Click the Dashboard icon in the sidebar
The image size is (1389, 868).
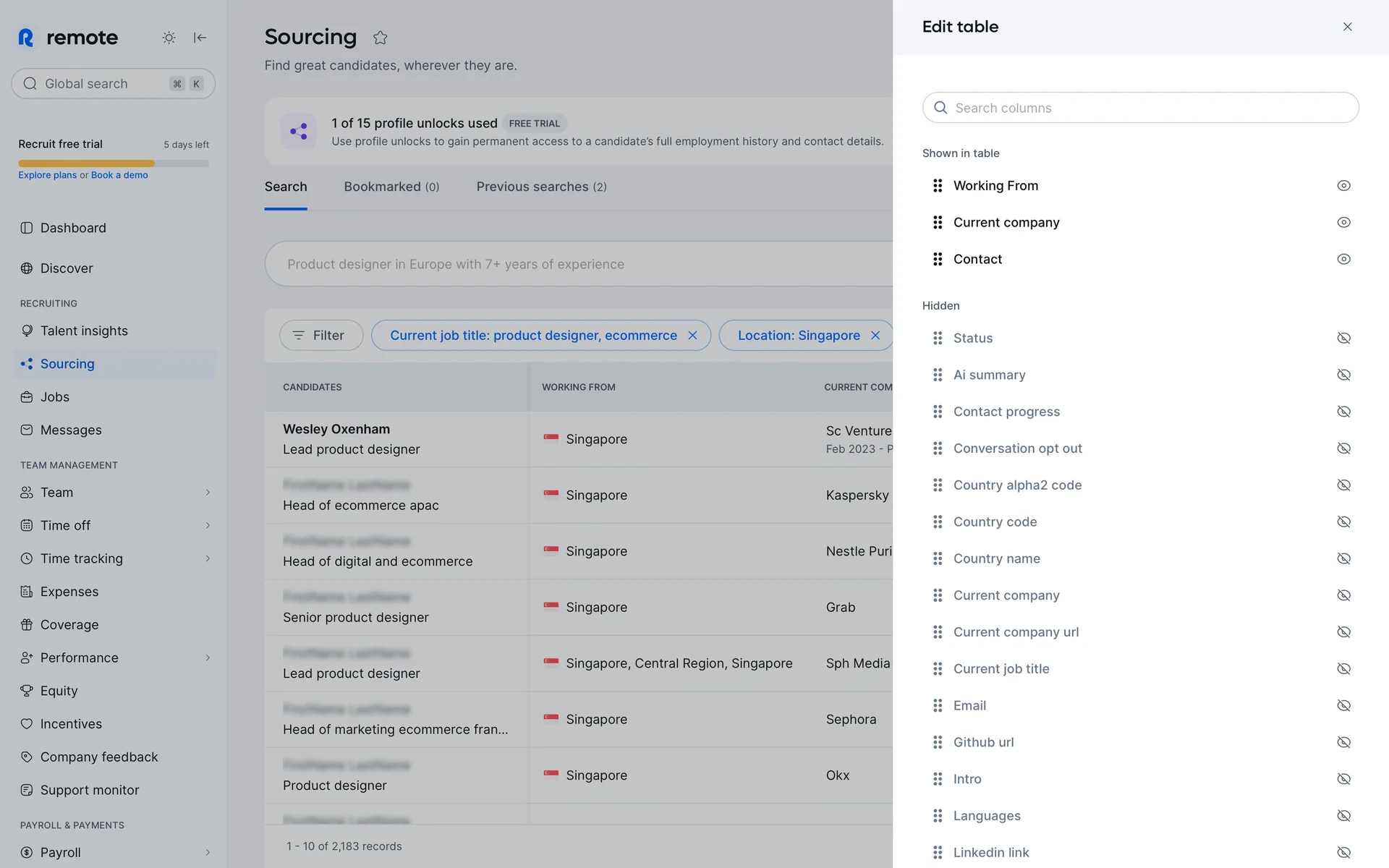(27, 228)
